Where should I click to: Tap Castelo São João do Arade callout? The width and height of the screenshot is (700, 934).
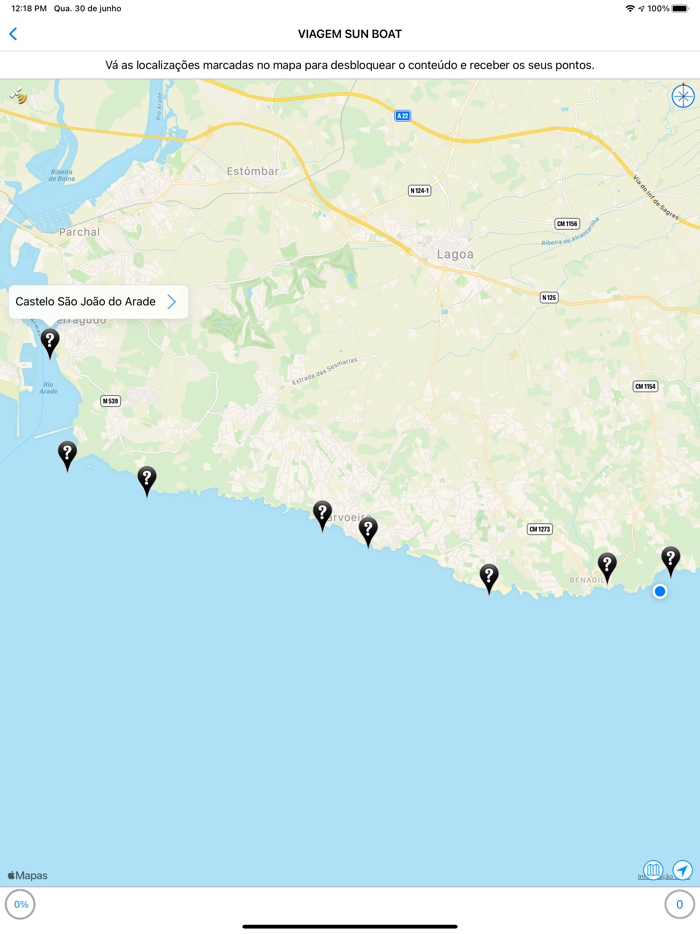(x=98, y=301)
